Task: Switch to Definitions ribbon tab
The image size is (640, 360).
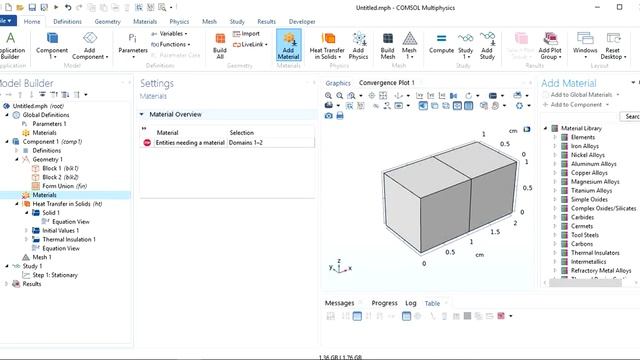Action: 67,22
